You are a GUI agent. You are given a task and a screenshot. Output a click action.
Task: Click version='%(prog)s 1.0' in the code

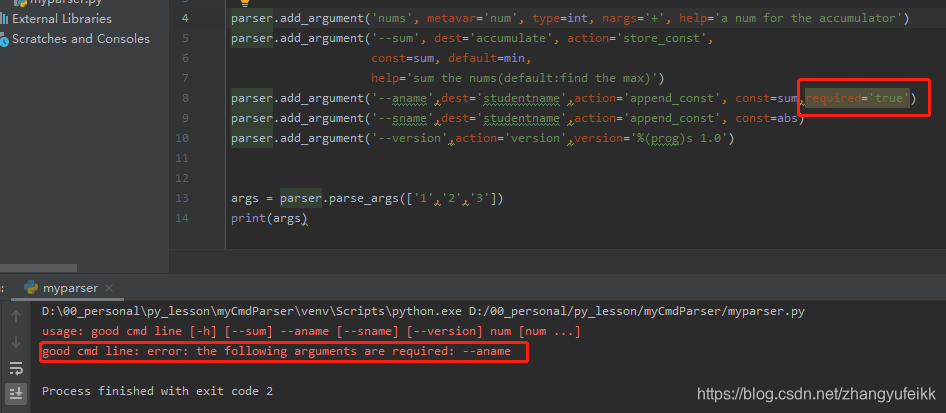(651, 138)
